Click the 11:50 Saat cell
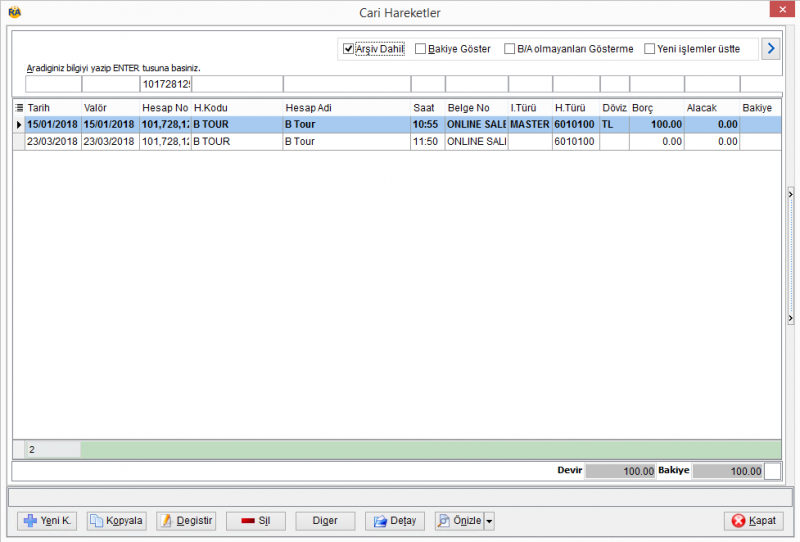Viewport: 800px width, 542px height. pyautogui.click(x=428, y=142)
